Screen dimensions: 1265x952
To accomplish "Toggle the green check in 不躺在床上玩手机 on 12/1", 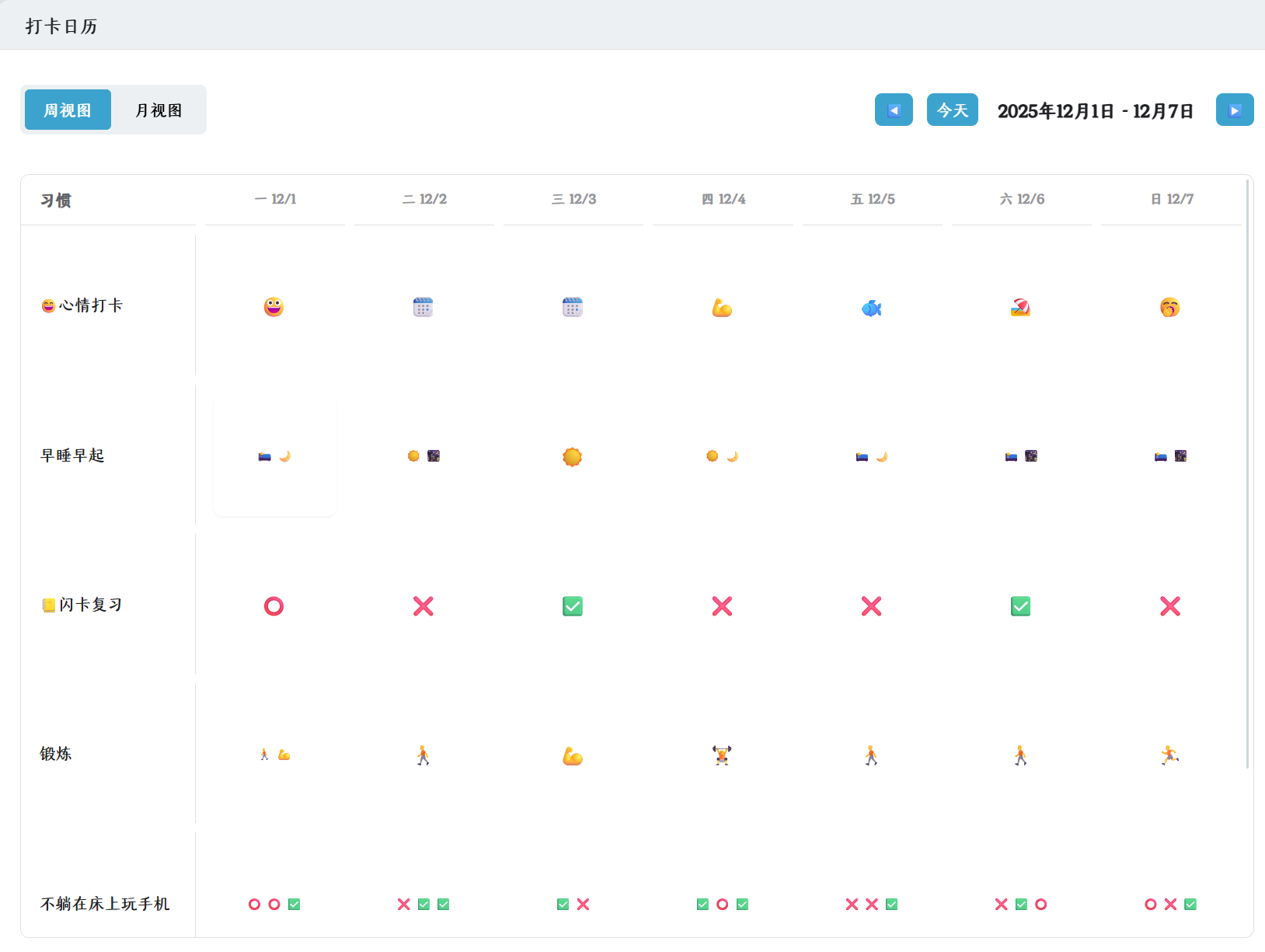I will coord(294,905).
